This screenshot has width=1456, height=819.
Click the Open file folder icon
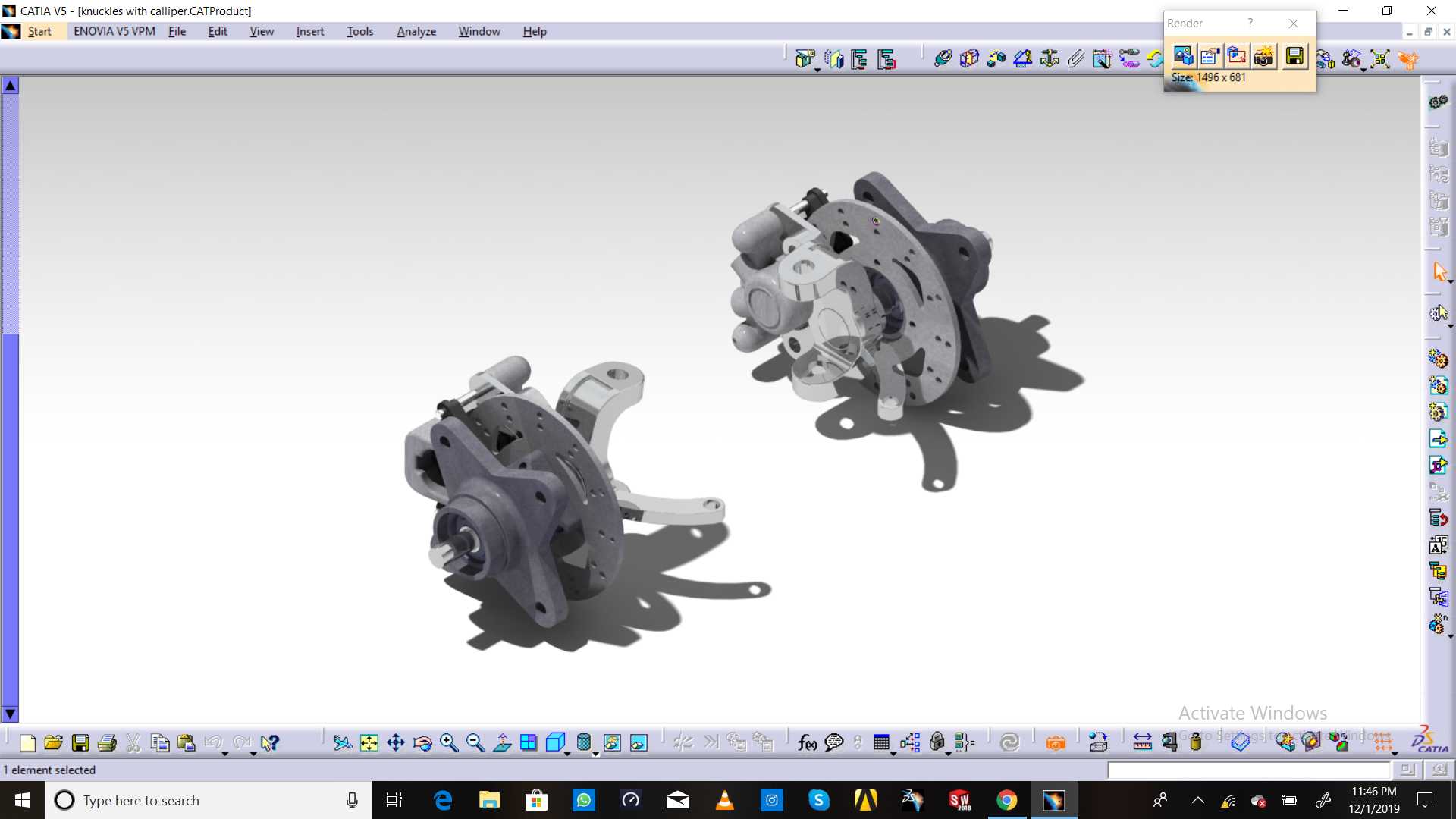click(54, 743)
